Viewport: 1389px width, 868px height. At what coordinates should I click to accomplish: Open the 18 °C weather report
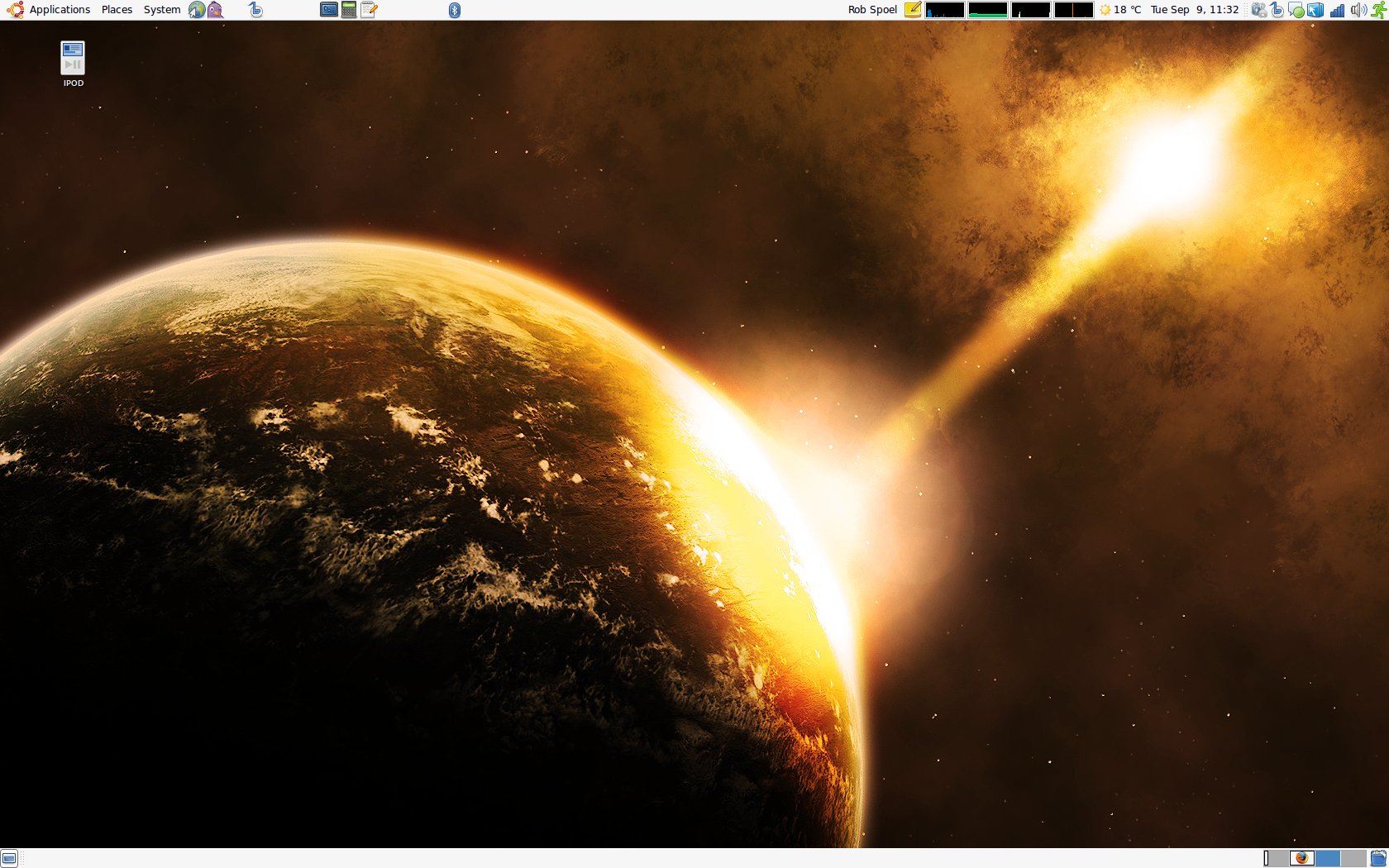tap(1120, 10)
